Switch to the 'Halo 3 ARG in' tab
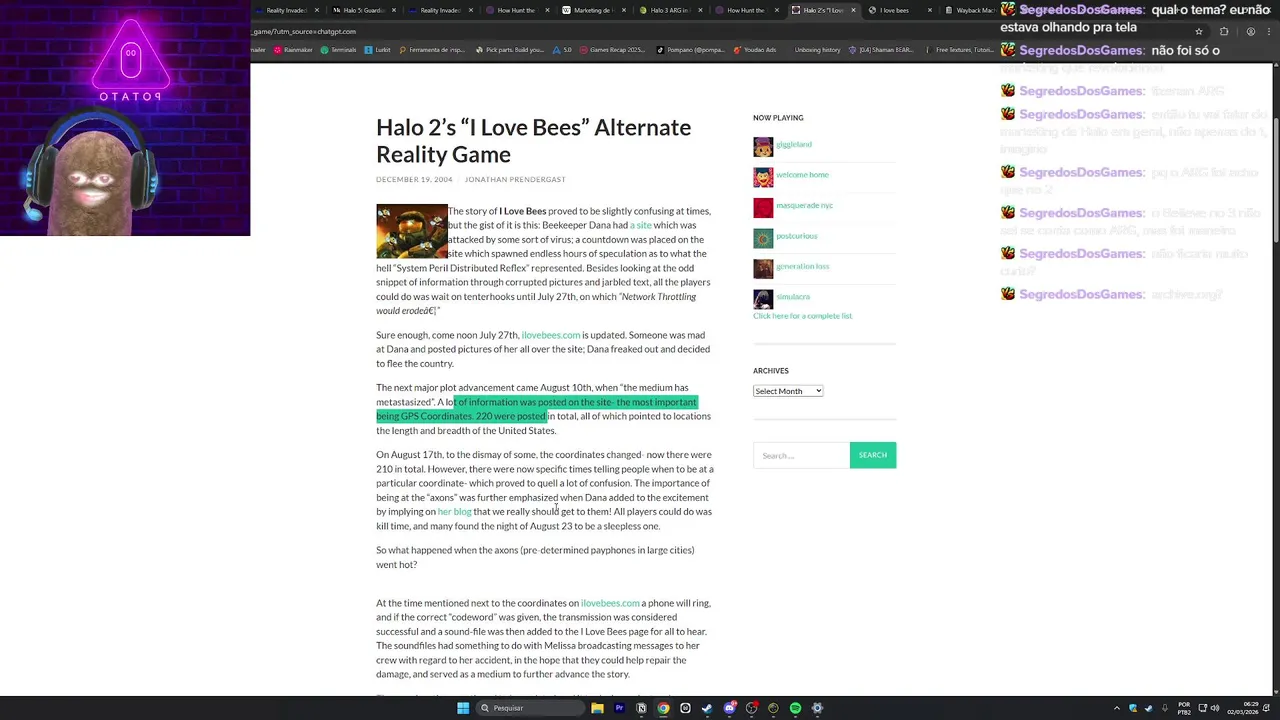The width and height of the screenshot is (1280, 720). [669, 10]
